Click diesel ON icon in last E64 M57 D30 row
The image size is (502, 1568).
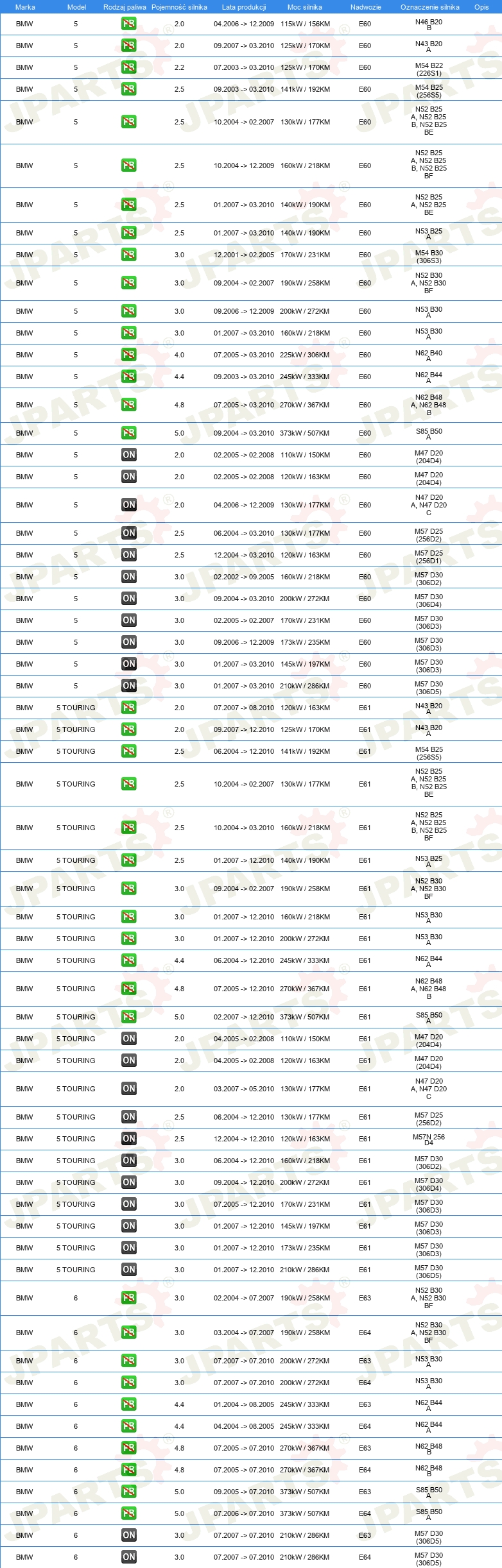tap(128, 1557)
